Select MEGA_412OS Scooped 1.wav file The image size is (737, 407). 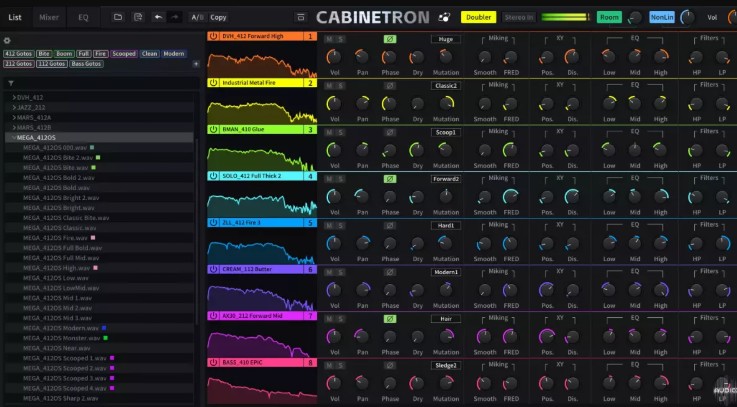click(x=65, y=358)
